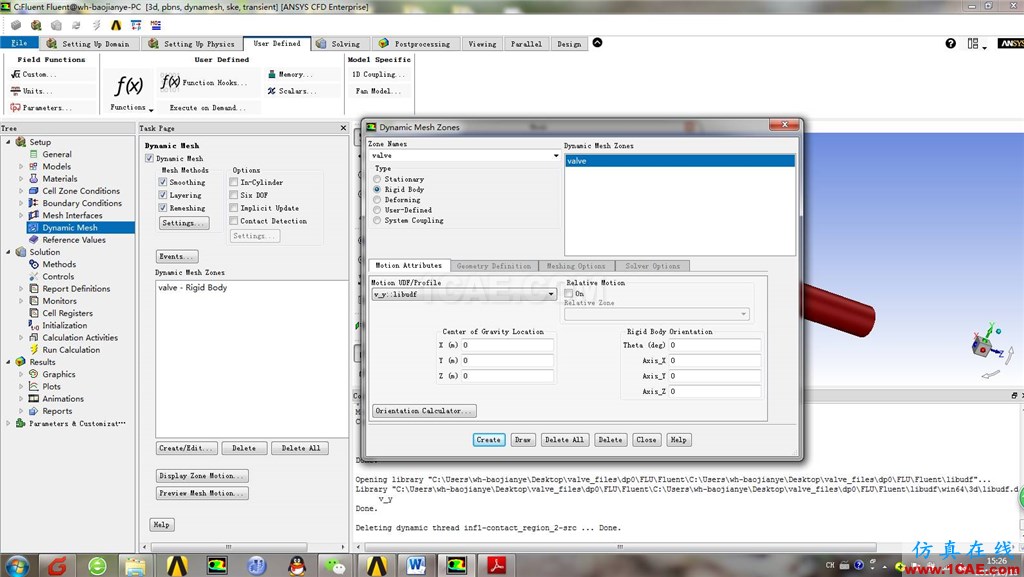The image size is (1024, 577).
Task: Open the Meshing Options tab
Action: 576,266
